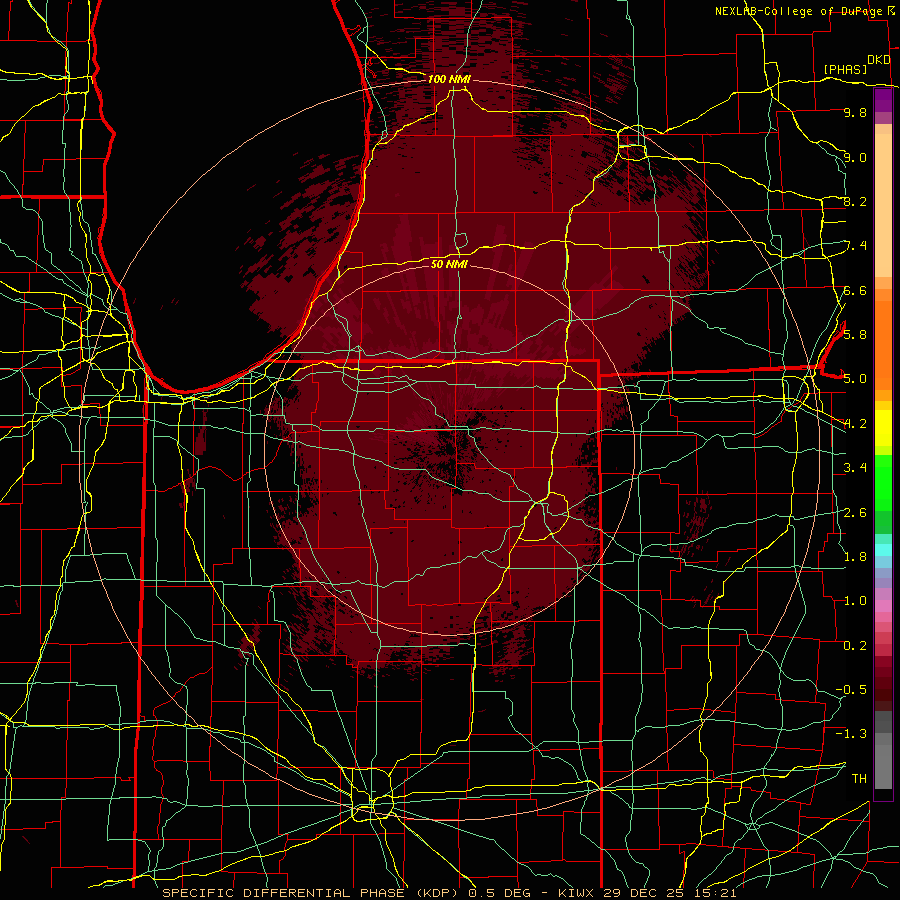
Task: Pick the bright orange segment of color bar
Action: pos(883,344)
